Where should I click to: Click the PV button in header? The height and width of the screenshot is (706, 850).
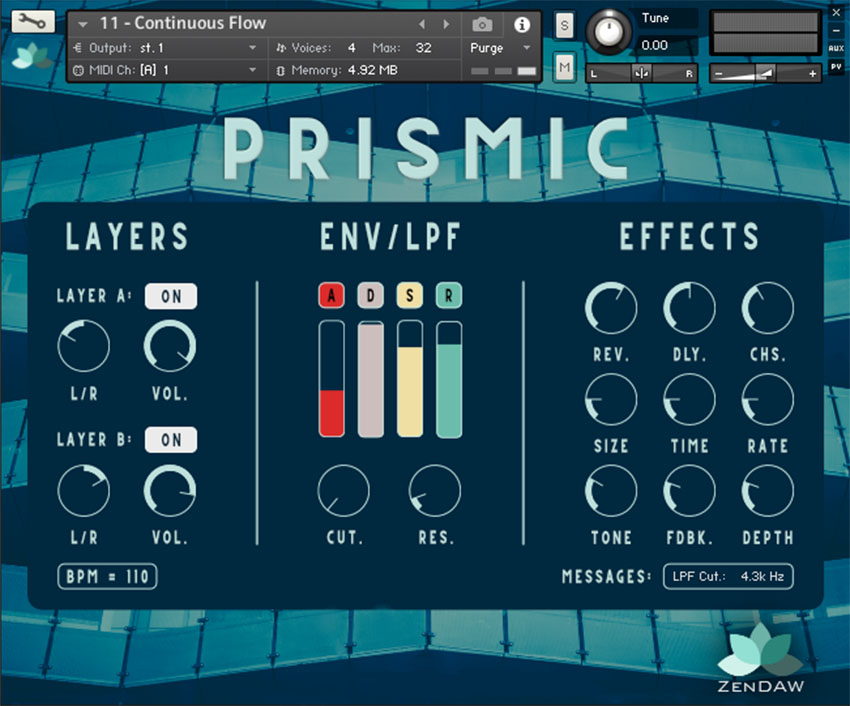(x=836, y=67)
